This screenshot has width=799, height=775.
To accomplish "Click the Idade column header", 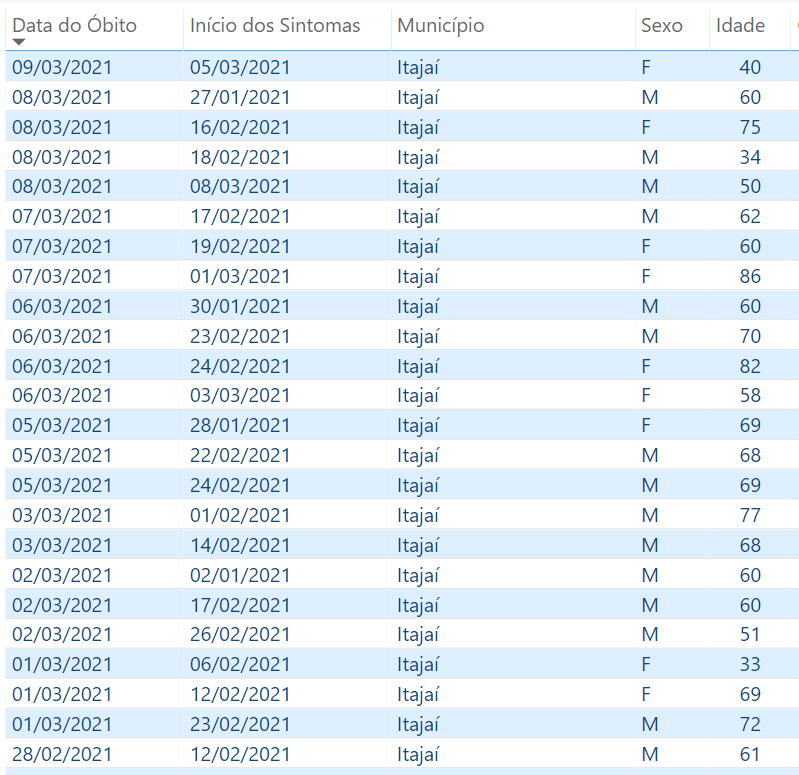I will point(740,25).
